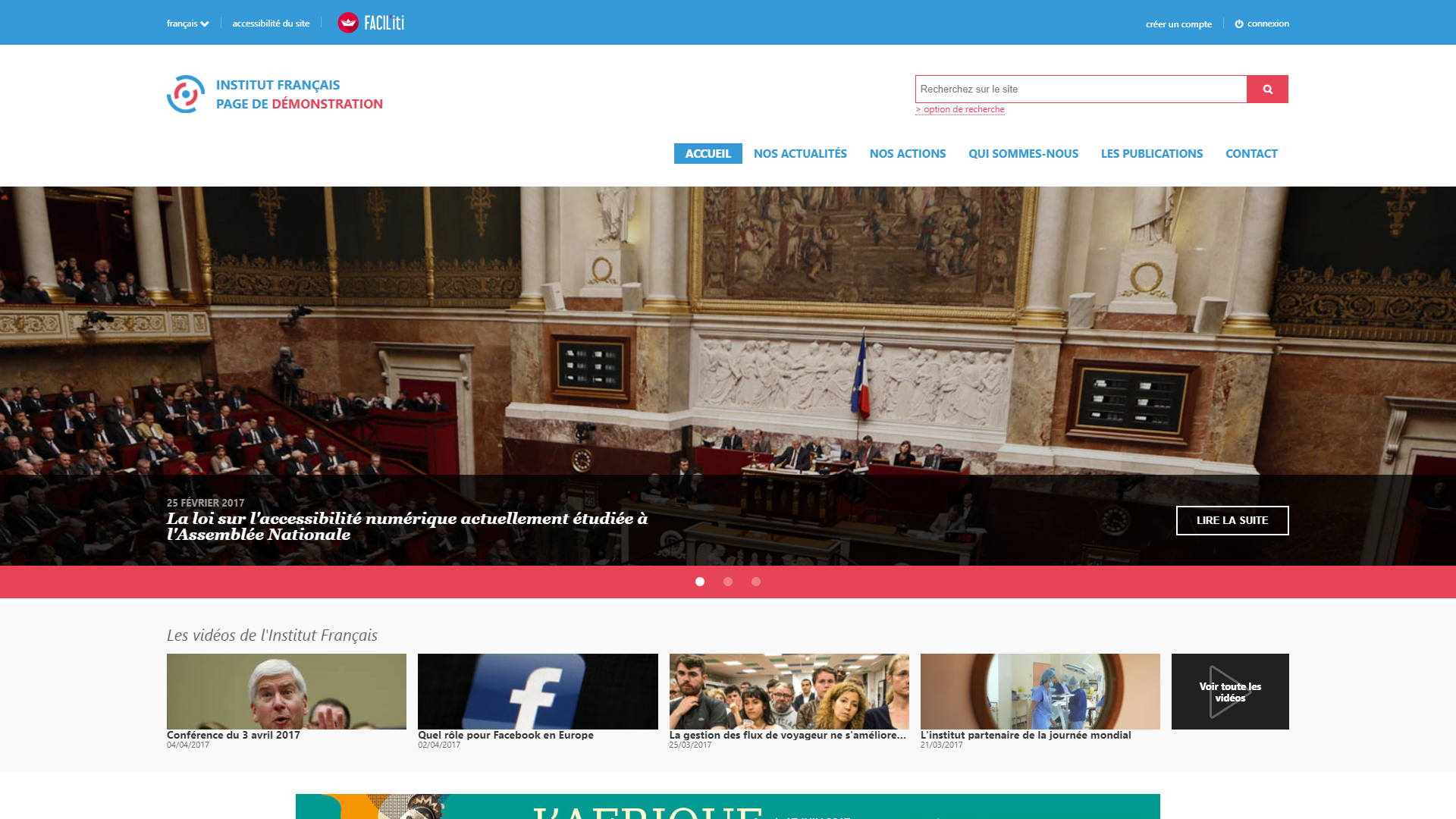Click the carousel indicator dot 3
This screenshot has width=1456, height=819.
(x=756, y=581)
